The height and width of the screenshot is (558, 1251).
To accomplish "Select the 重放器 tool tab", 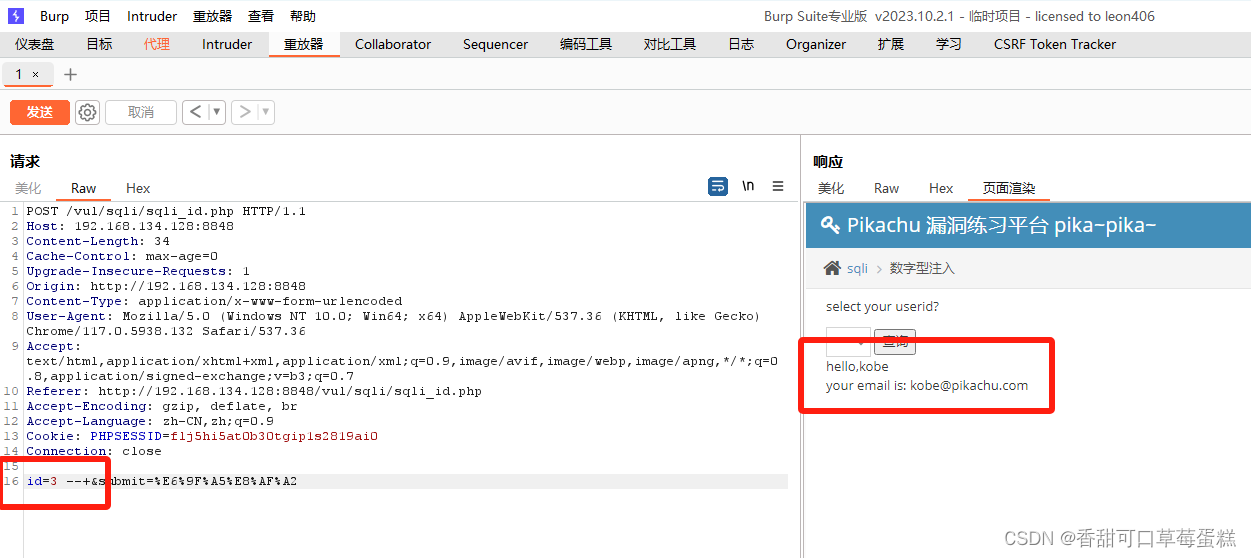I will [304, 44].
